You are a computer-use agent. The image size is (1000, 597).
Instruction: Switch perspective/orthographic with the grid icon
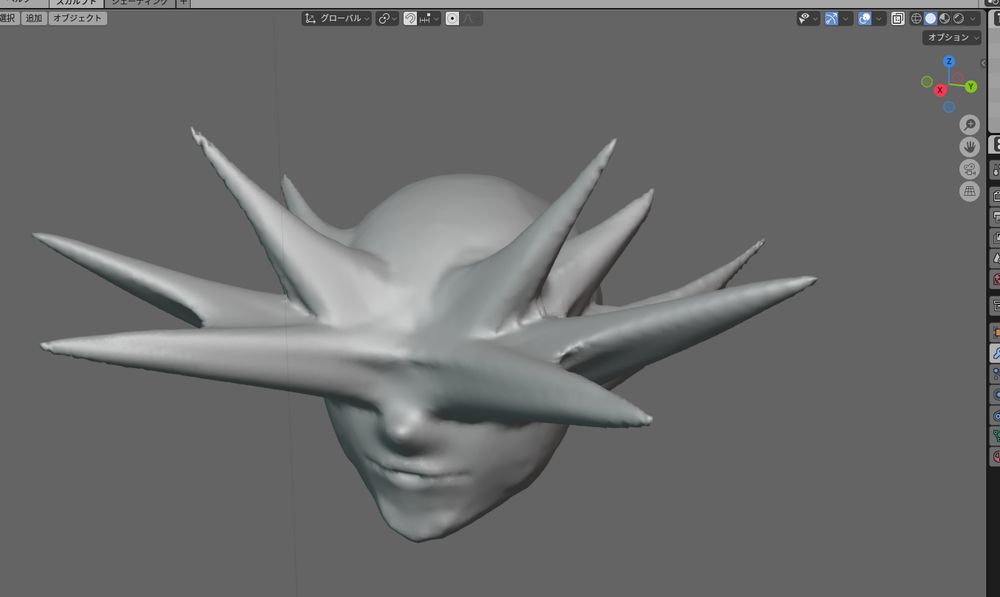pos(969,191)
